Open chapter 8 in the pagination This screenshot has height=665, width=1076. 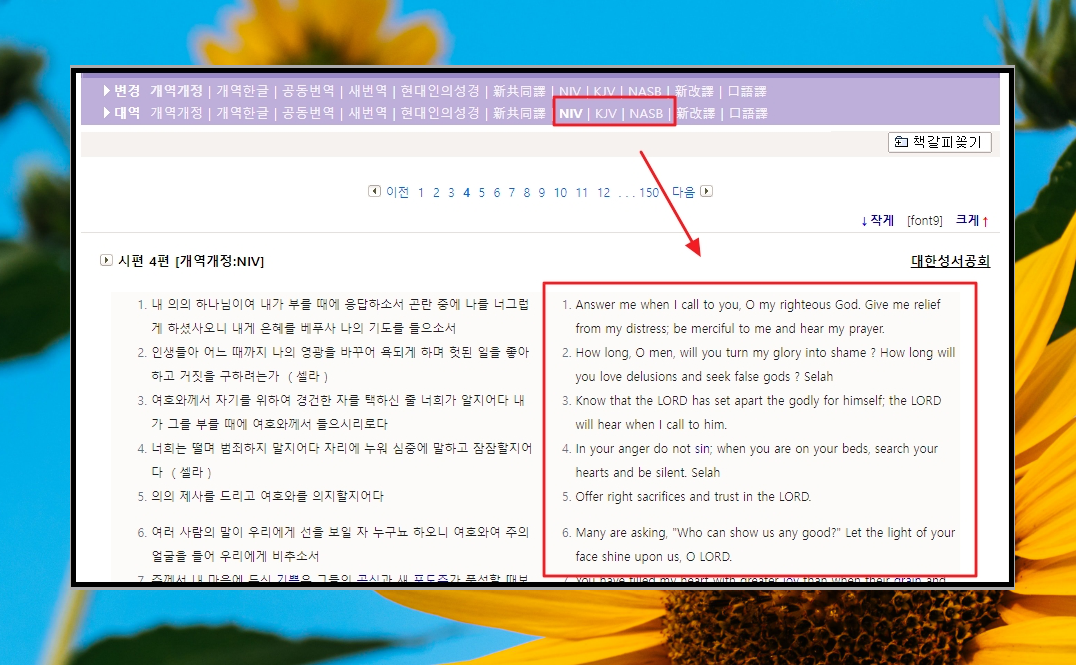[526, 192]
